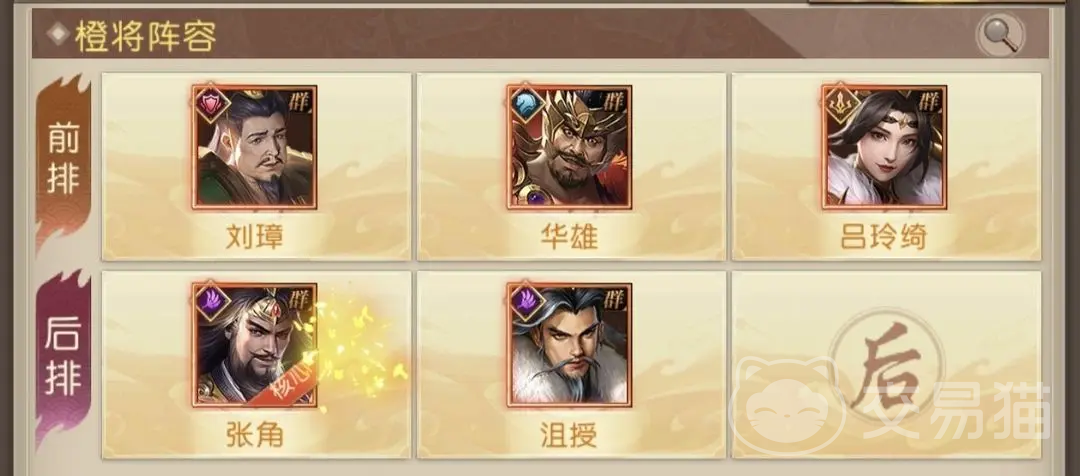Open the magnifier search icon
This screenshot has height=476, width=1080.
[1000, 34]
